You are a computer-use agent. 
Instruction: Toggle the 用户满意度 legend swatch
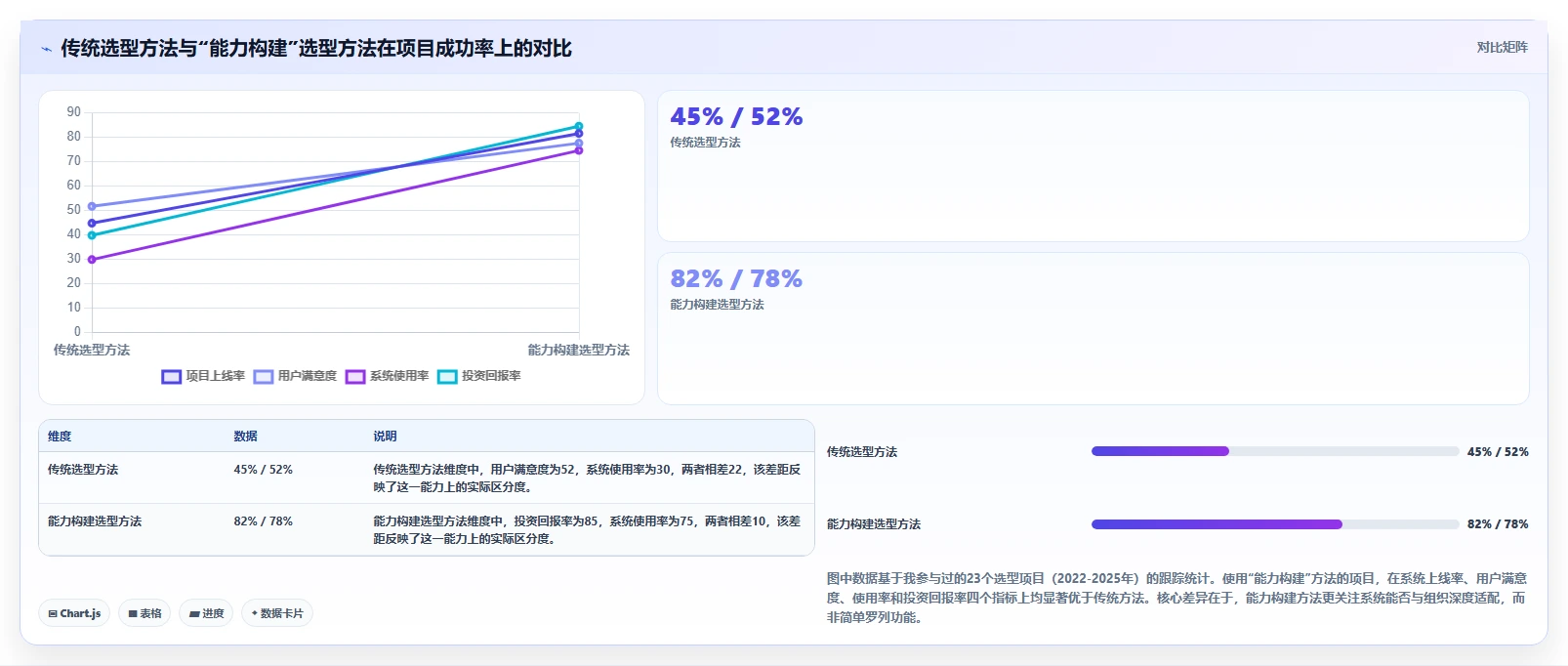(264, 377)
